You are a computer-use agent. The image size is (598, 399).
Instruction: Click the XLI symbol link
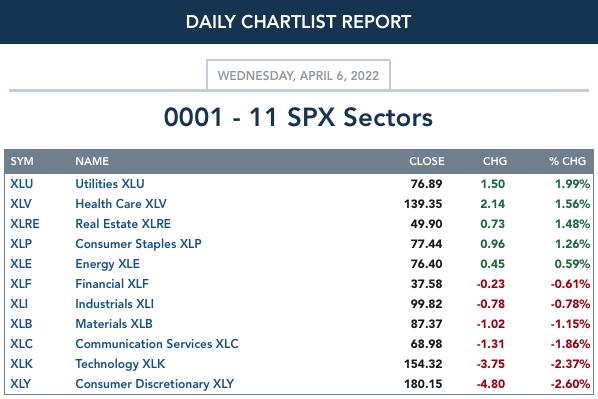tap(19, 304)
